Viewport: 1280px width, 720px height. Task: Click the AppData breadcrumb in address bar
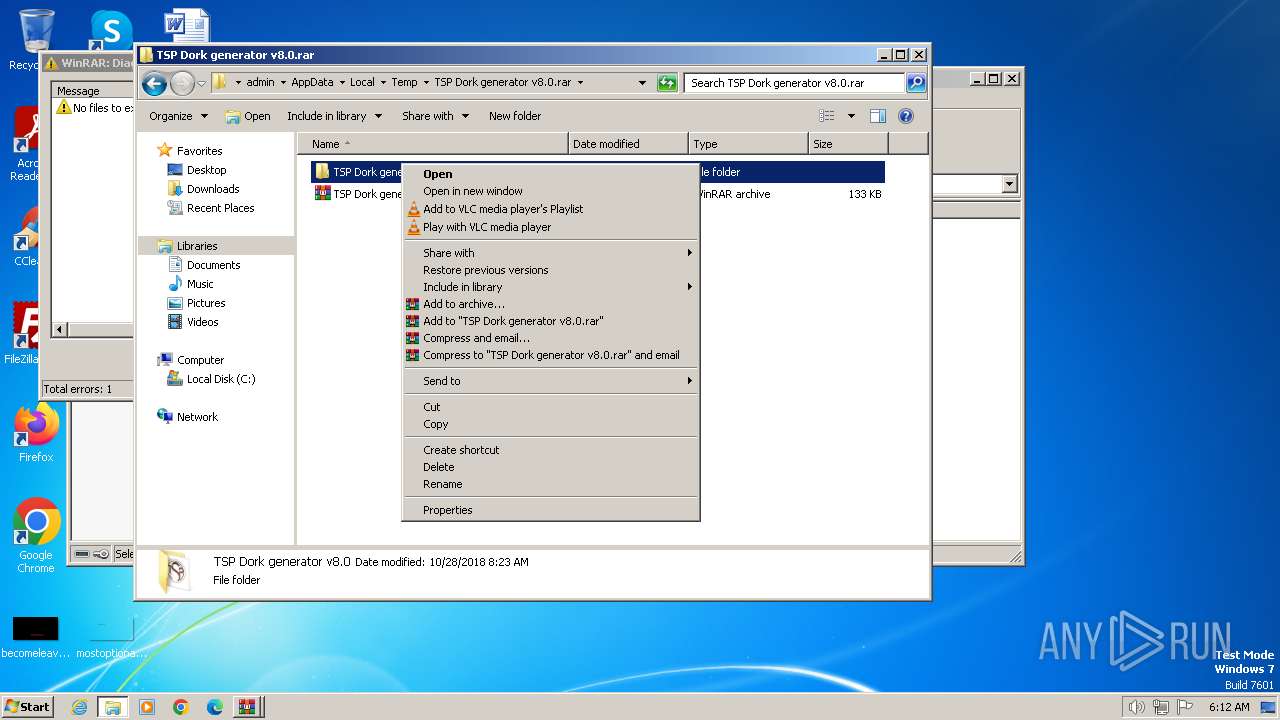312,83
